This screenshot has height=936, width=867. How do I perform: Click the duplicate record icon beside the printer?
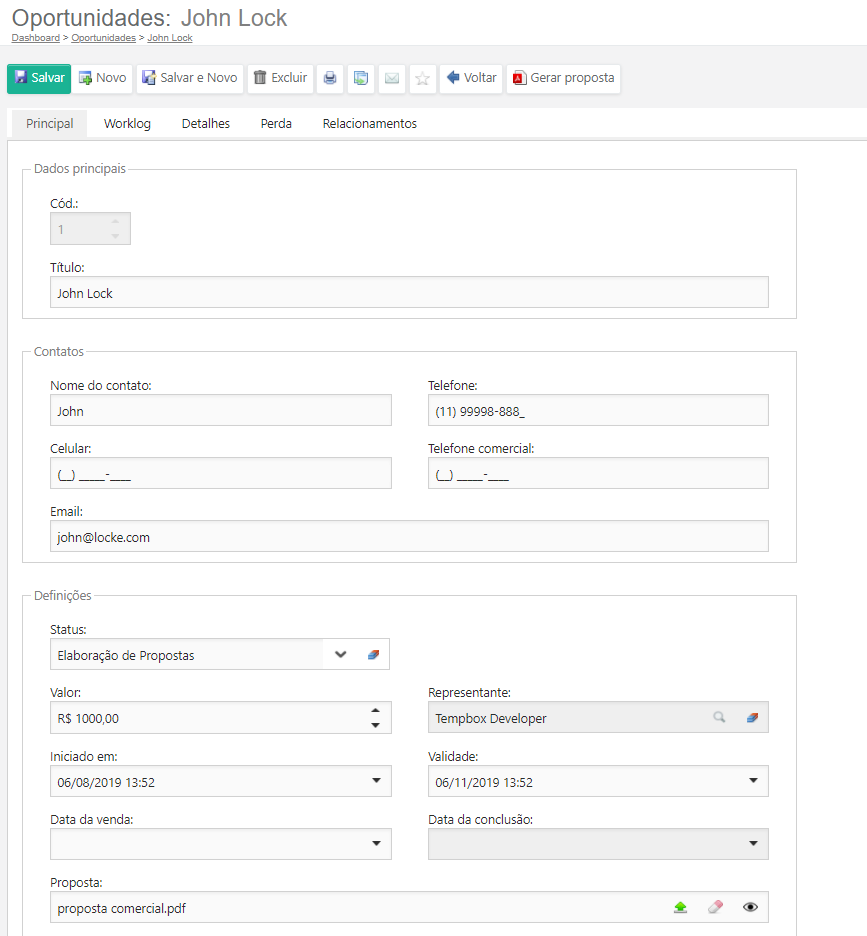(361, 78)
